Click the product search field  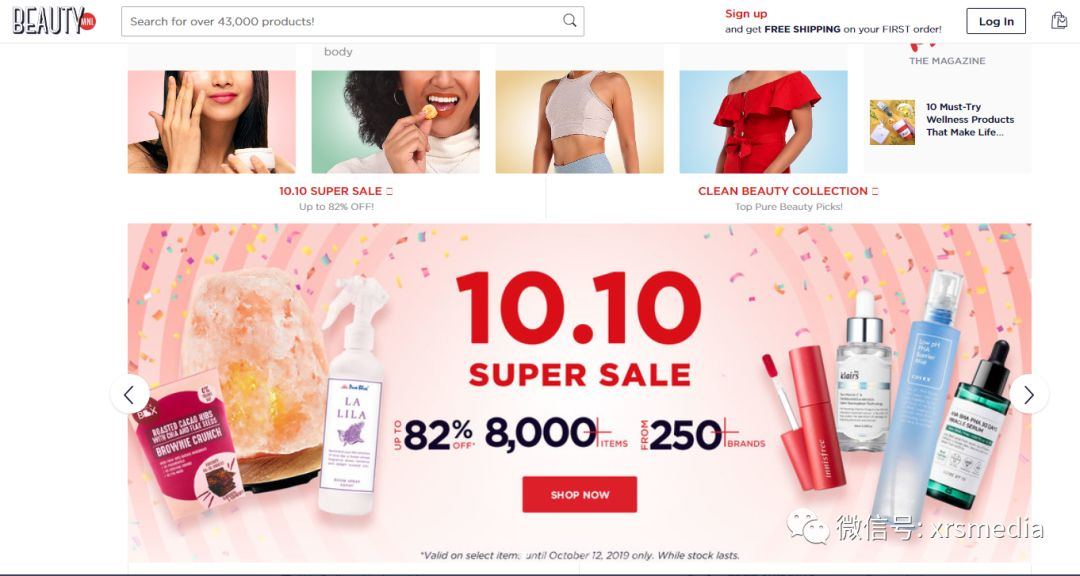[353, 21]
